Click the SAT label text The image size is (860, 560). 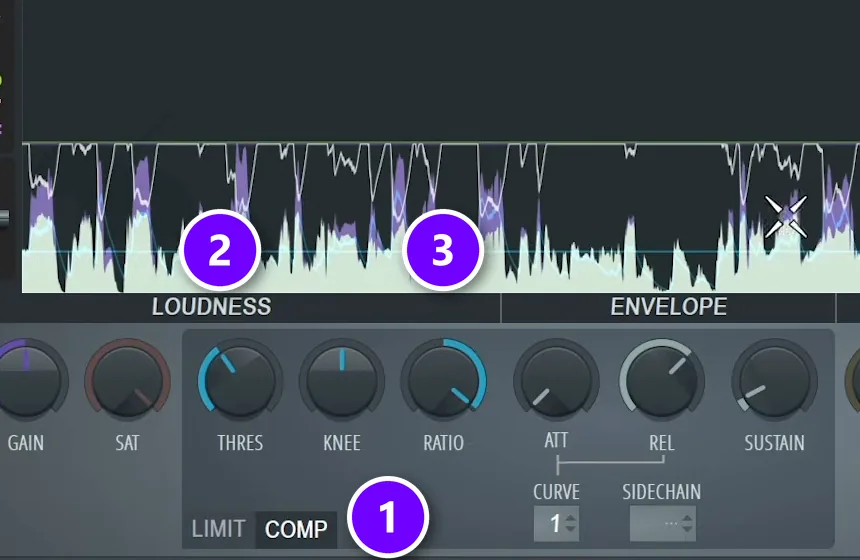pyautogui.click(x=127, y=443)
